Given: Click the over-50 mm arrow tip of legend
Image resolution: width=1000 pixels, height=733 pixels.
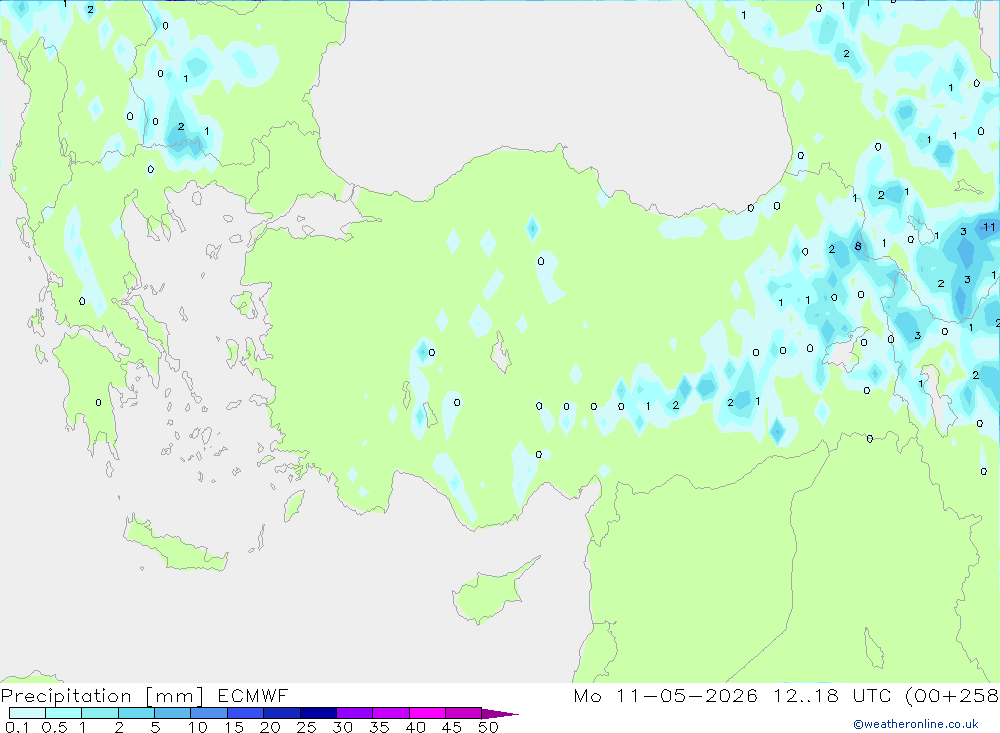Looking at the screenshot, I should tap(500, 714).
